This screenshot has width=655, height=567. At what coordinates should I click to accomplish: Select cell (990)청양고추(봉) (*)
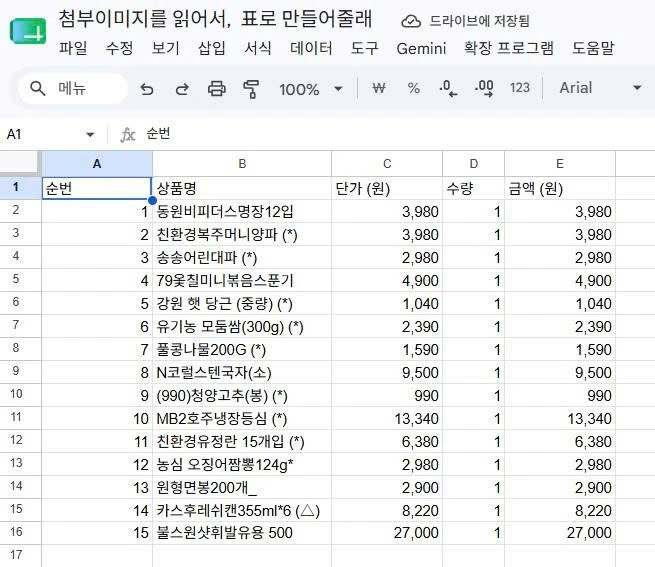(x=242, y=395)
